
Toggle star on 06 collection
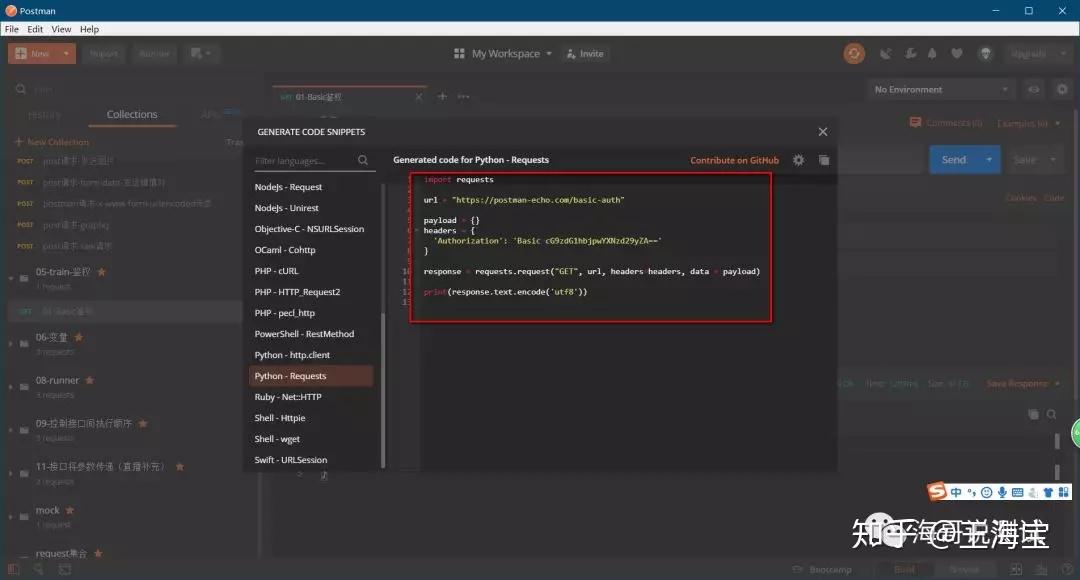[x=79, y=338]
